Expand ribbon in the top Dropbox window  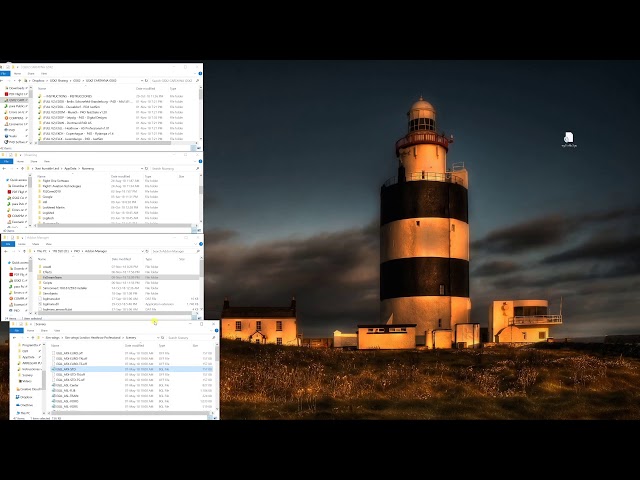(x=196, y=73)
